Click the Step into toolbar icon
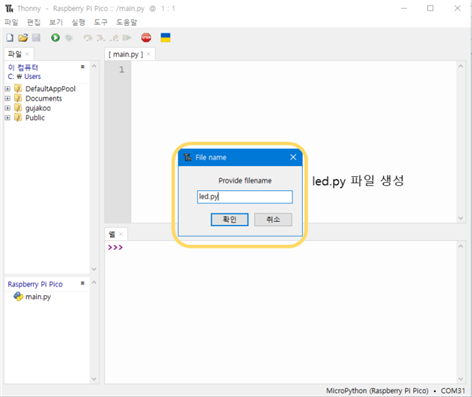 [101, 38]
